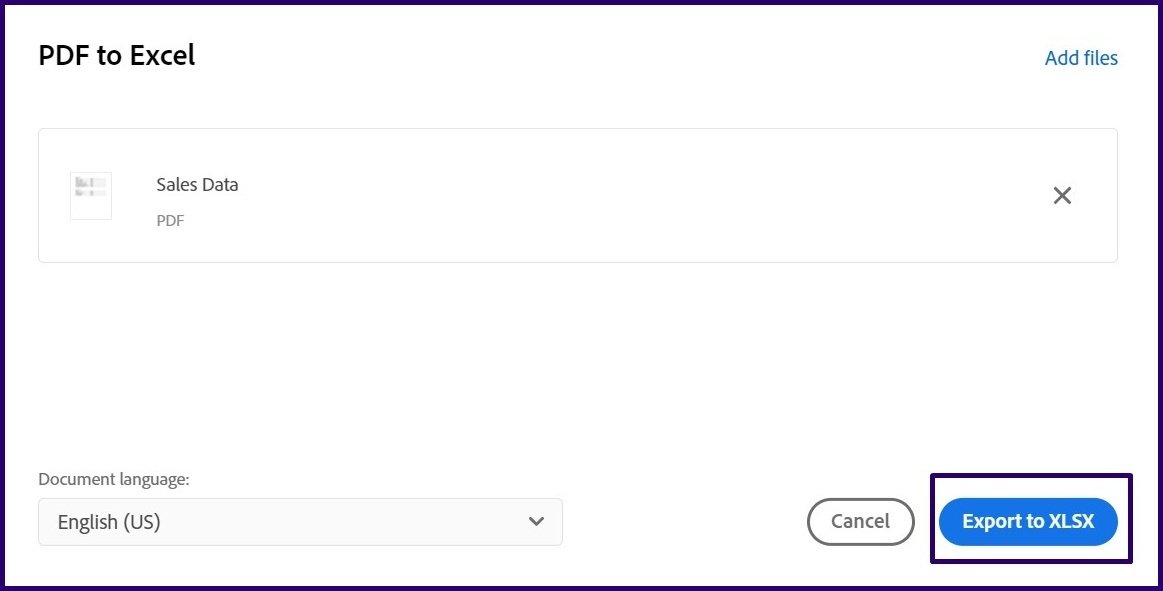Start exporting the PDF to Excel format
This screenshot has width=1163, height=591.
click(1029, 521)
